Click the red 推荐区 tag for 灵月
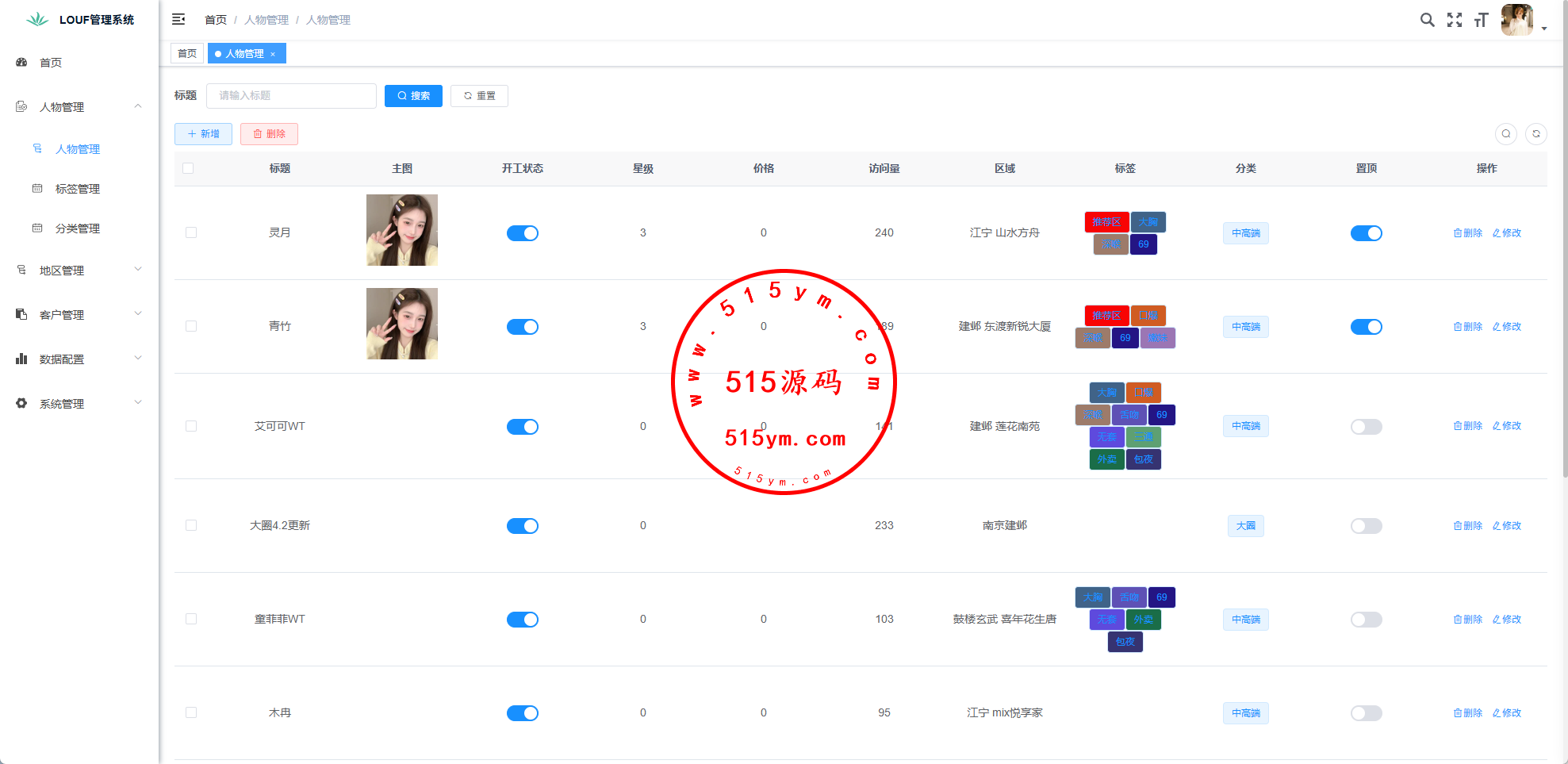Viewport: 1568px width, 764px height. click(x=1106, y=222)
